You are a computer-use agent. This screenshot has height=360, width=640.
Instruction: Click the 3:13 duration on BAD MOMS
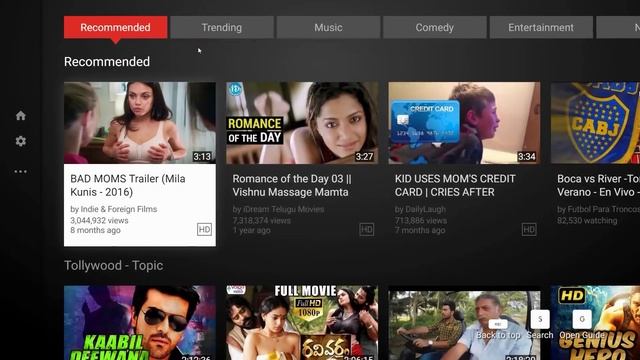coord(202,157)
